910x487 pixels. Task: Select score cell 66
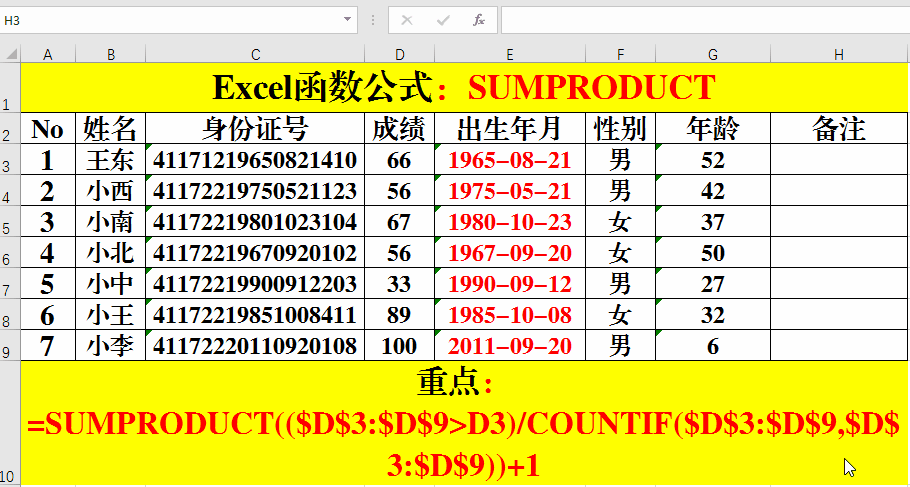click(399, 159)
